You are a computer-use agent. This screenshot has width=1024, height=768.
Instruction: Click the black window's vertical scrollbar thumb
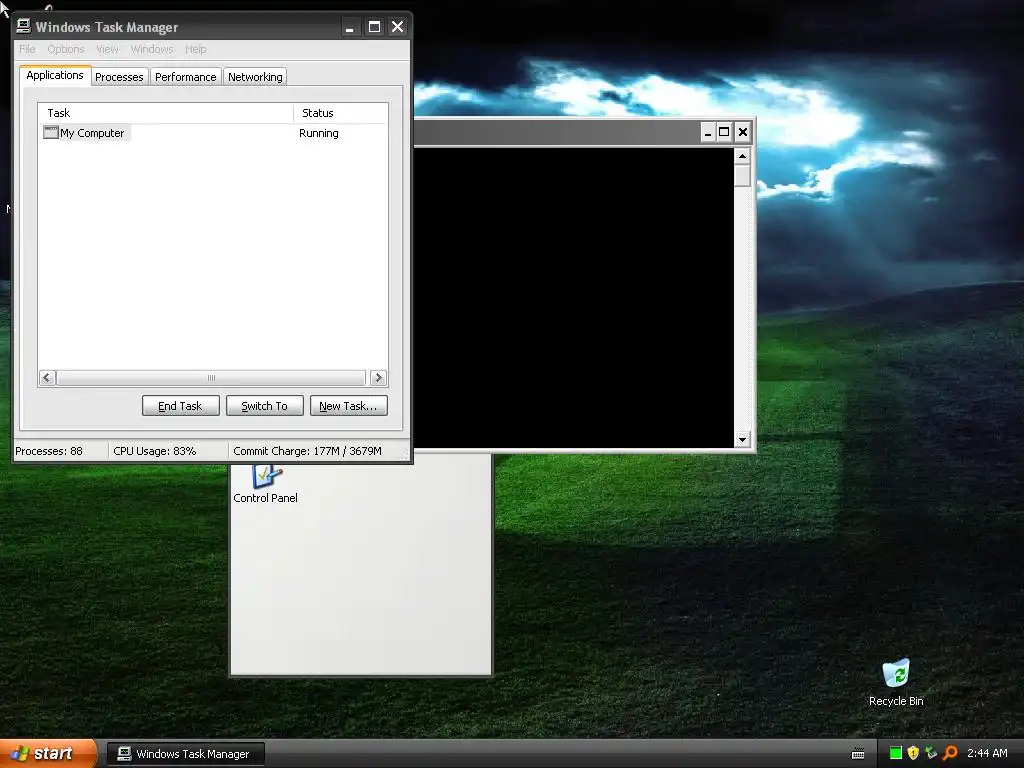[x=742, y=175]
